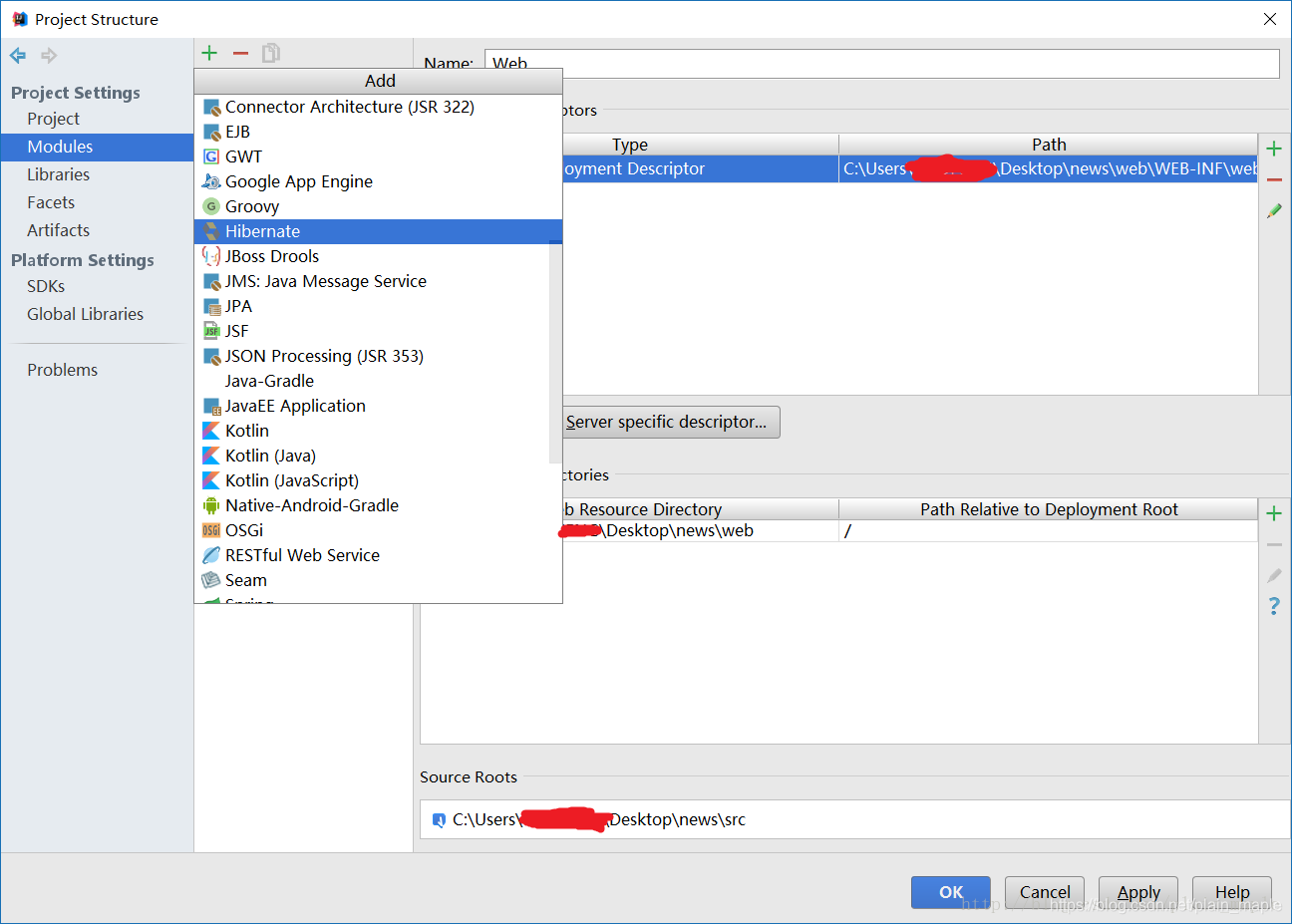Open Global Libraries settings
This screenshot has height=924, width=1292.
(x=97, y=314)
